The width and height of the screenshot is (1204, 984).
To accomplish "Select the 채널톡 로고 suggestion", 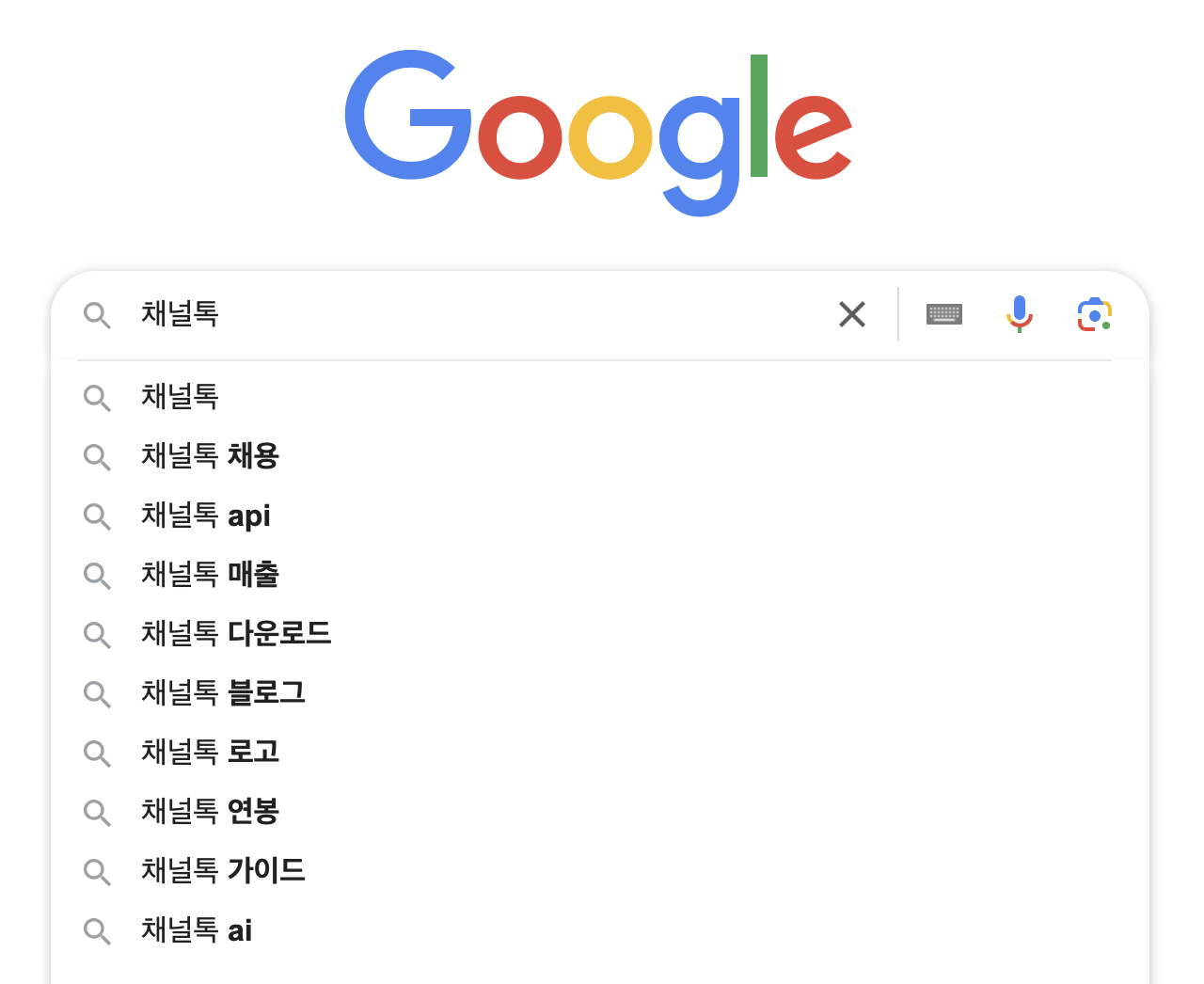I will [x=210, y=753].
